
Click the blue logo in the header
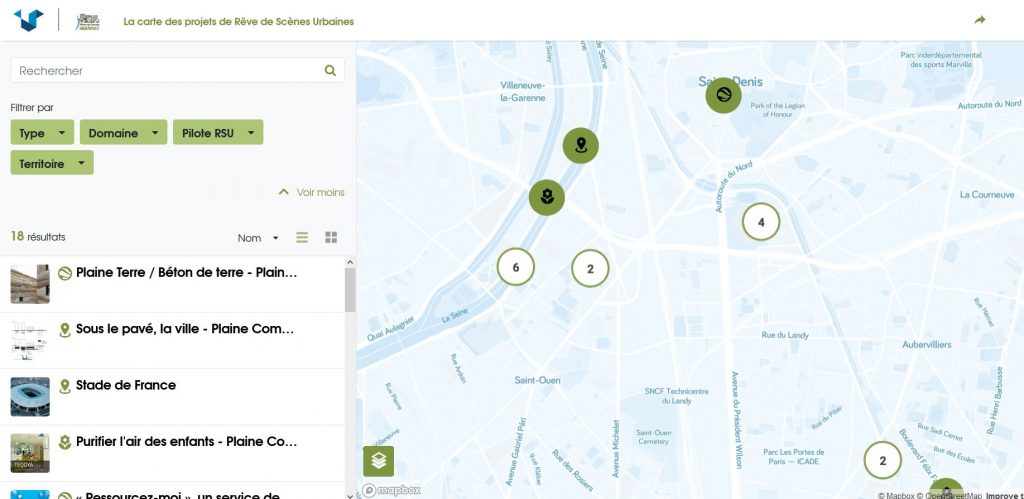(28, 20)
